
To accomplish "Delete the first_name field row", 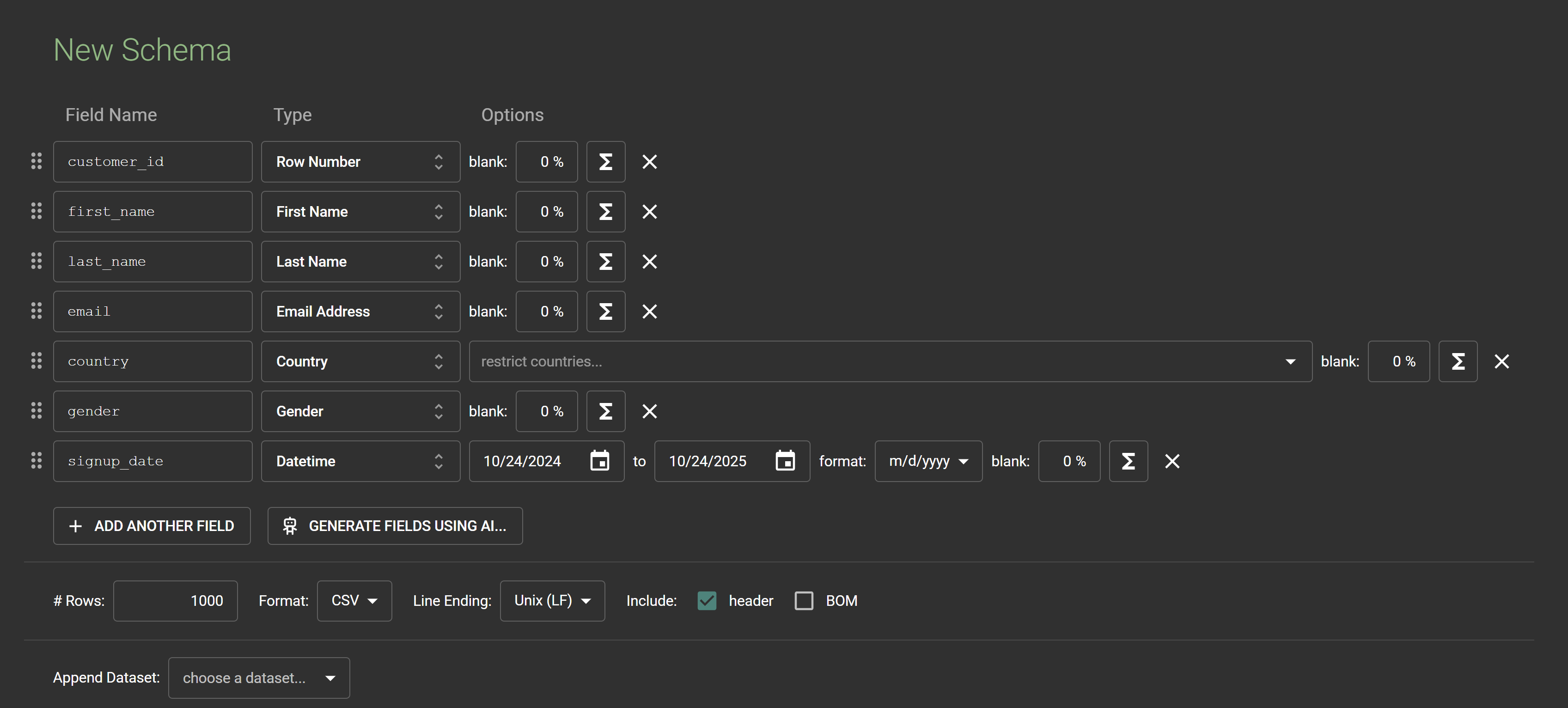I will [649, 212].
